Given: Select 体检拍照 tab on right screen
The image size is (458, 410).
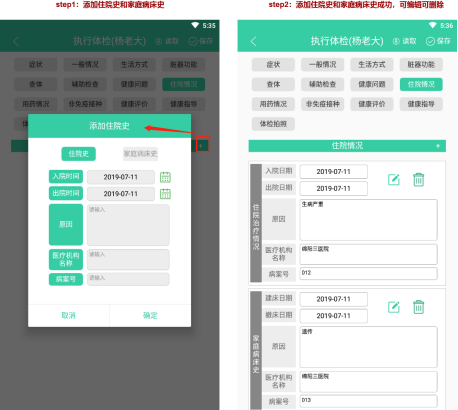Looking at the screenshot, I should 273,124.
